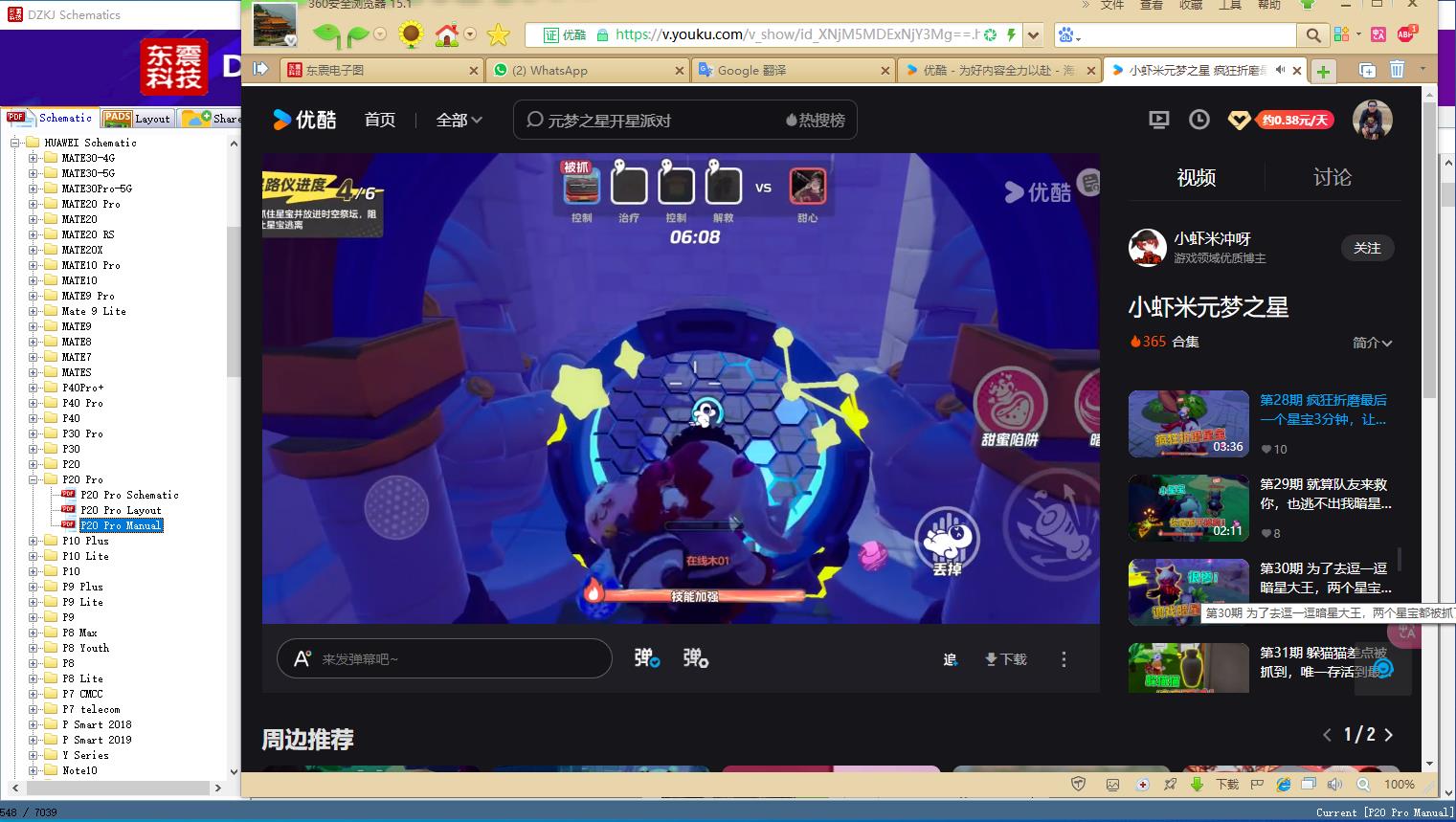Viewport: 1456px width, 822px height.
Task: Toggle the danmaku (弹) on/off switch
Action: point(647,658)
